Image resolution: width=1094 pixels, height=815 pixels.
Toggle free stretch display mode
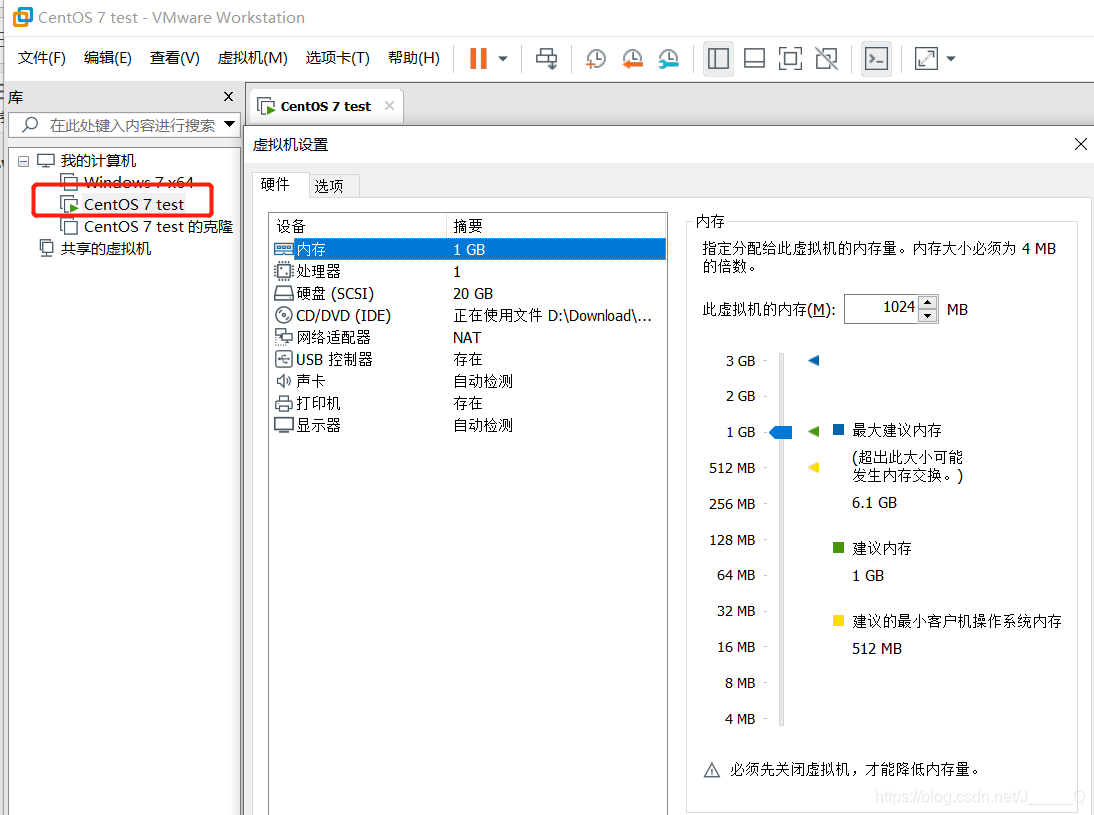[x=924, y=59]
